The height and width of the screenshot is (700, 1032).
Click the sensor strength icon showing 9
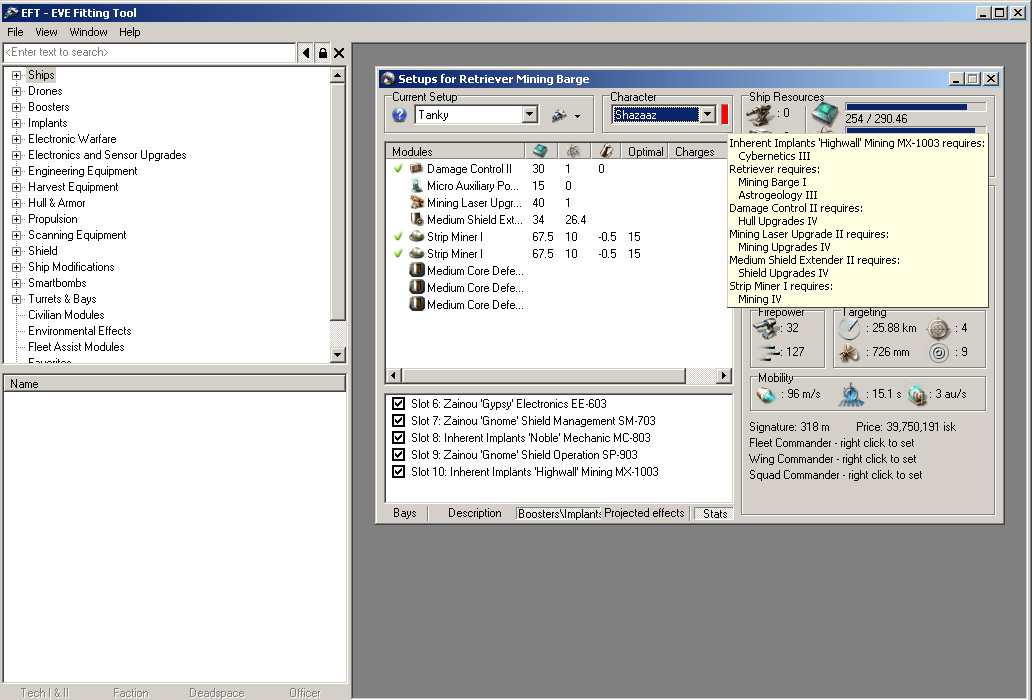(x=939, y=353)
